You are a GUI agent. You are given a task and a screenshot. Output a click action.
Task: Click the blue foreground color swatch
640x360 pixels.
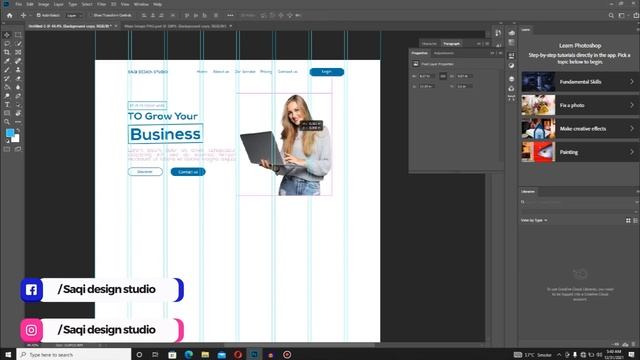[x=10, y=133]
